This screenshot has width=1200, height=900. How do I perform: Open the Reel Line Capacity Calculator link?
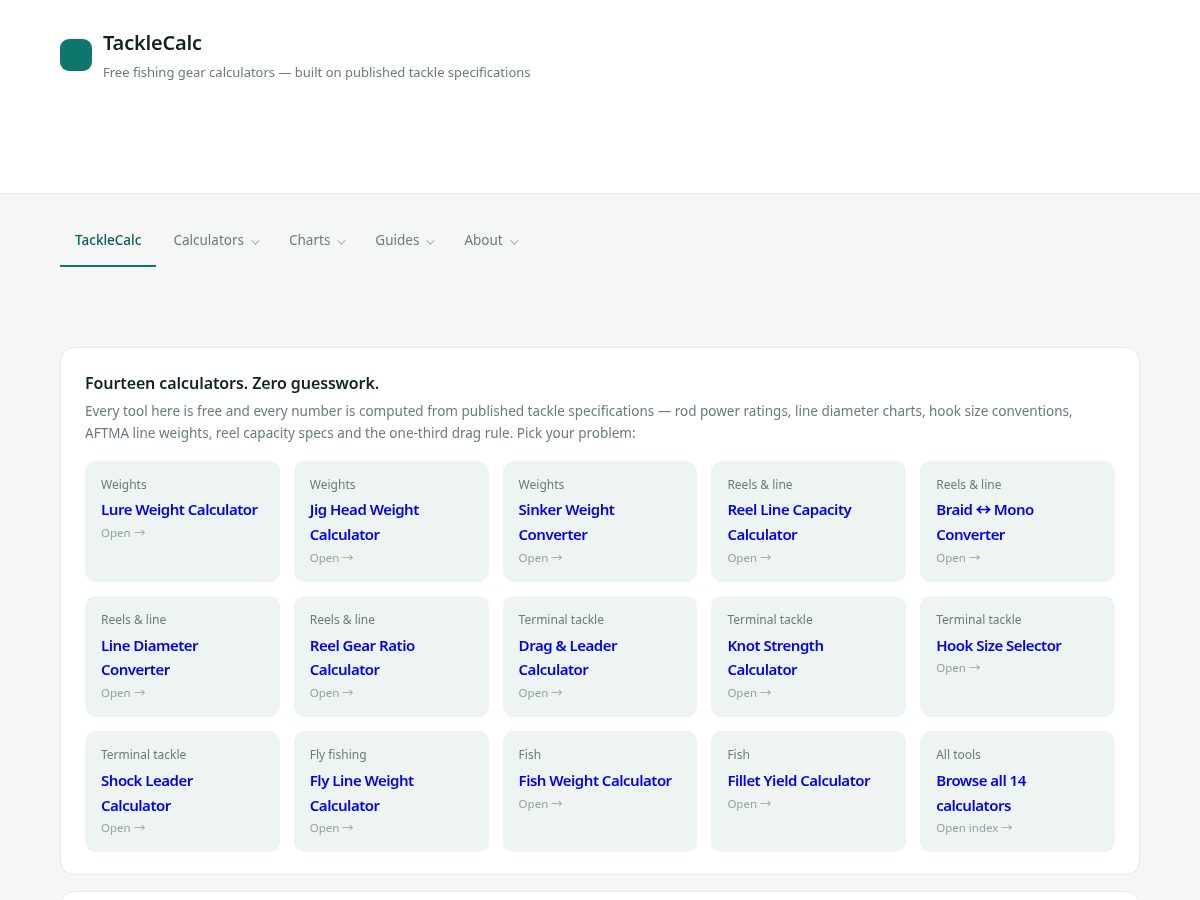pyautogui.click(x=789, y=522)
